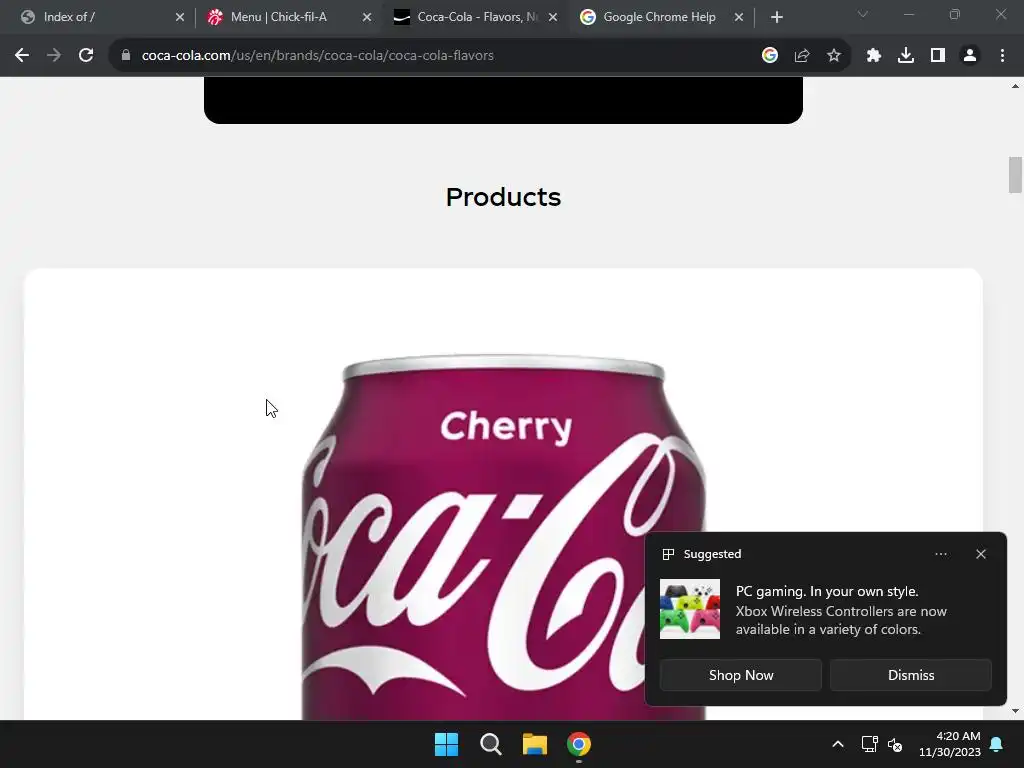Click the network status tray icon
This screenshot has height=768, width=1024.
click(x=869, y=744)
